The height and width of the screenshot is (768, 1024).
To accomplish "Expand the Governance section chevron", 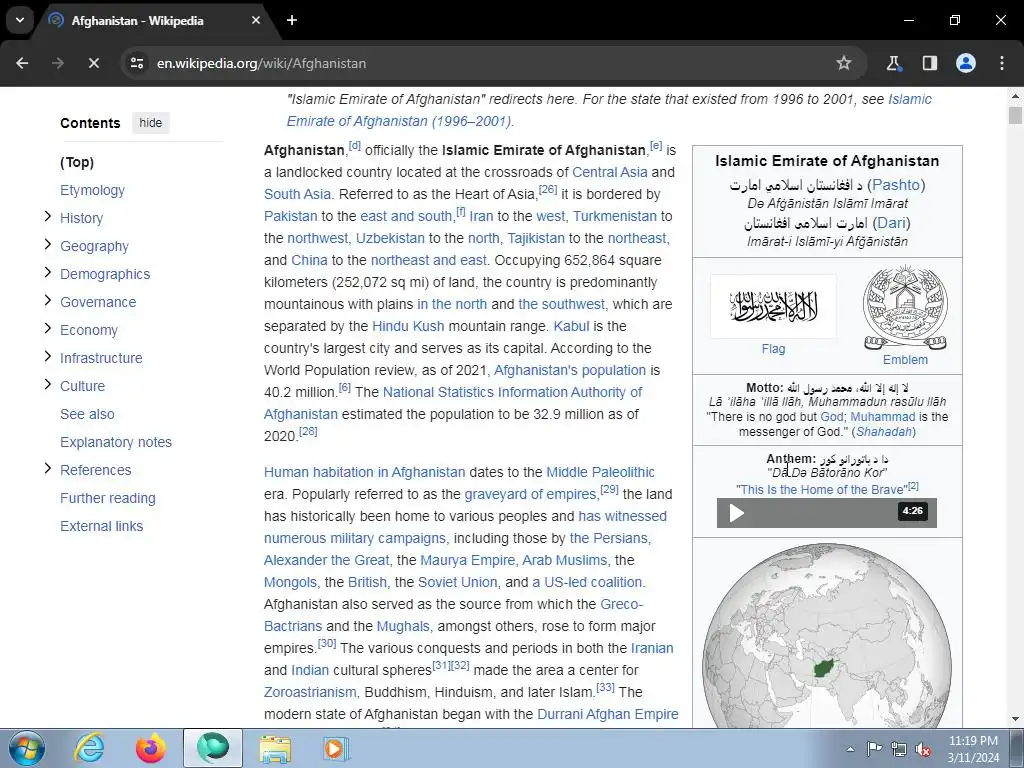I will (48, 300).
